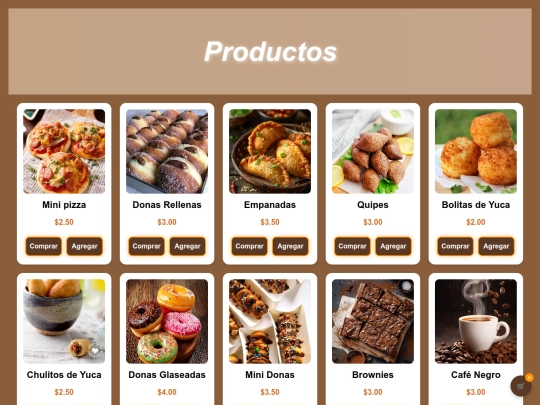The width and height of the screenshot is (540, 405).
Task: Add Bolitas de Yuca with Agregar
Action: pos(496,246)
